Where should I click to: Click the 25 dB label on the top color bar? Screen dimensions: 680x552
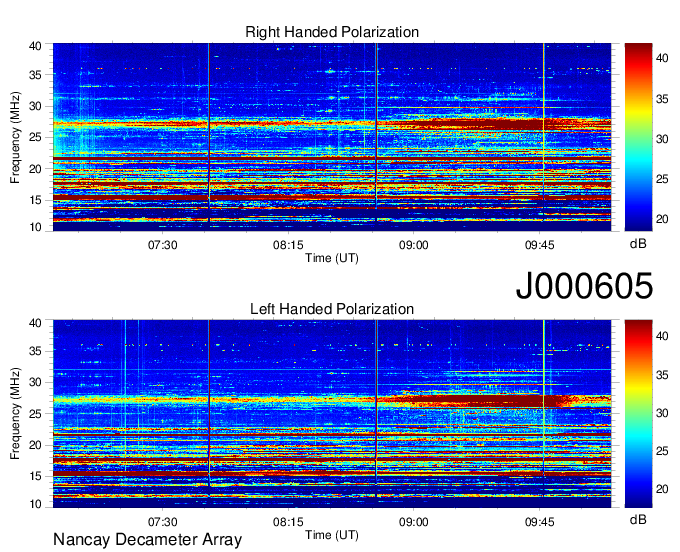tap(662, 179)
